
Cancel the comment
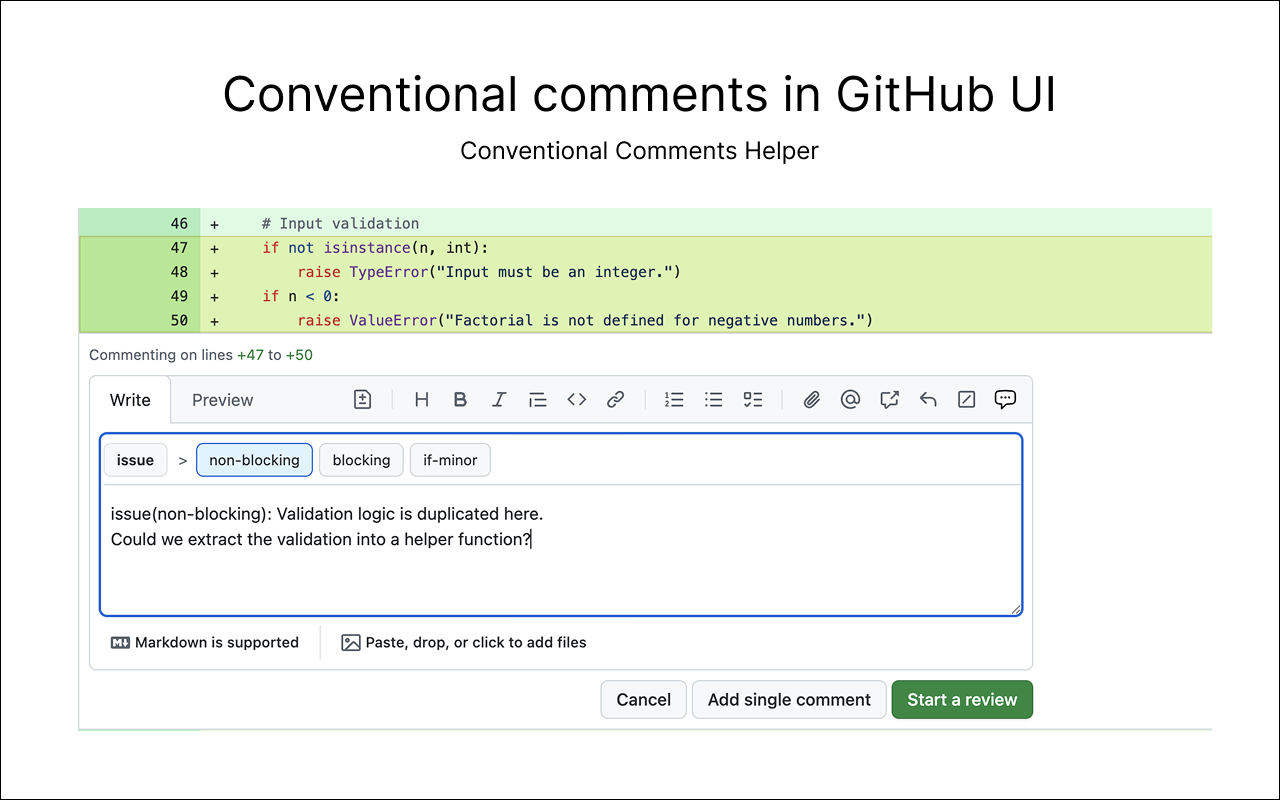(643, 700)
